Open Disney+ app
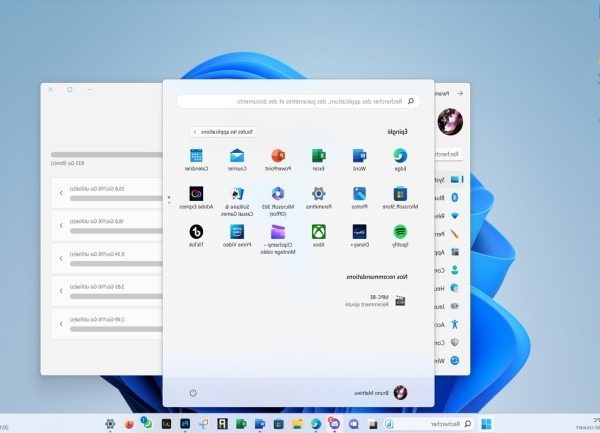The height and width of the screenshot is (433, 600). (x=359, y=236)
